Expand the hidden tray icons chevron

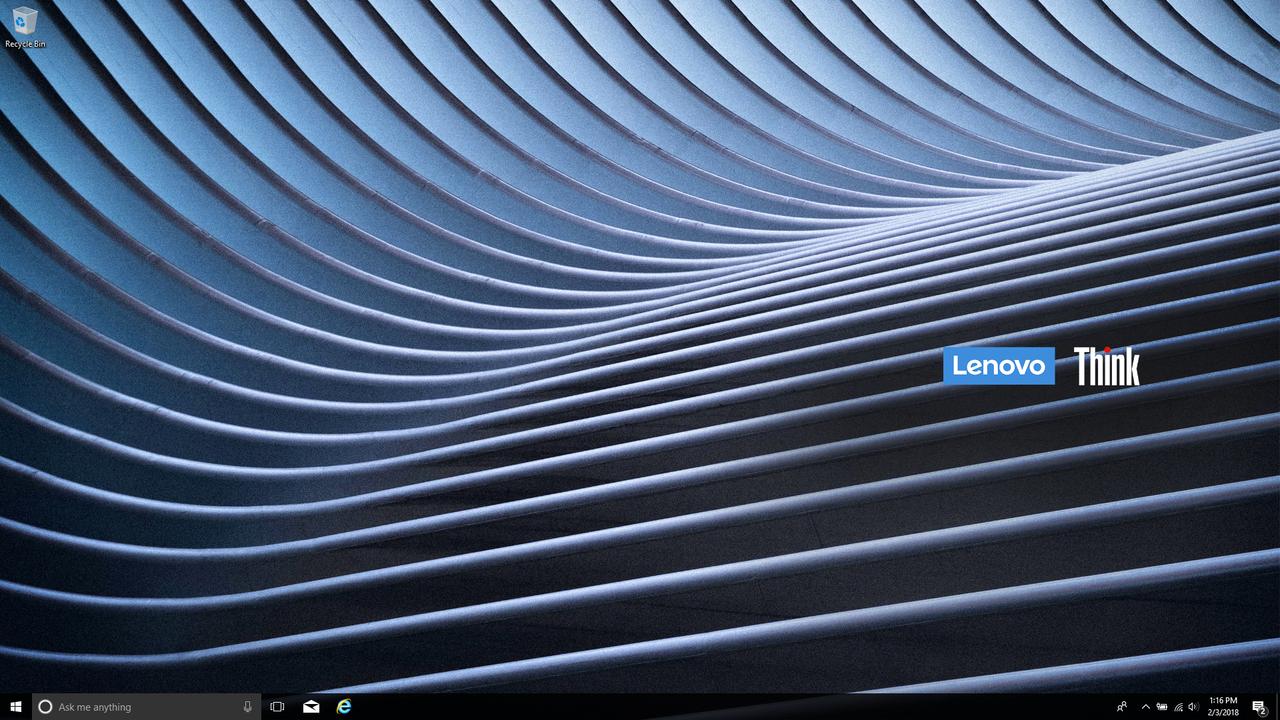[x=1145, y=707]
